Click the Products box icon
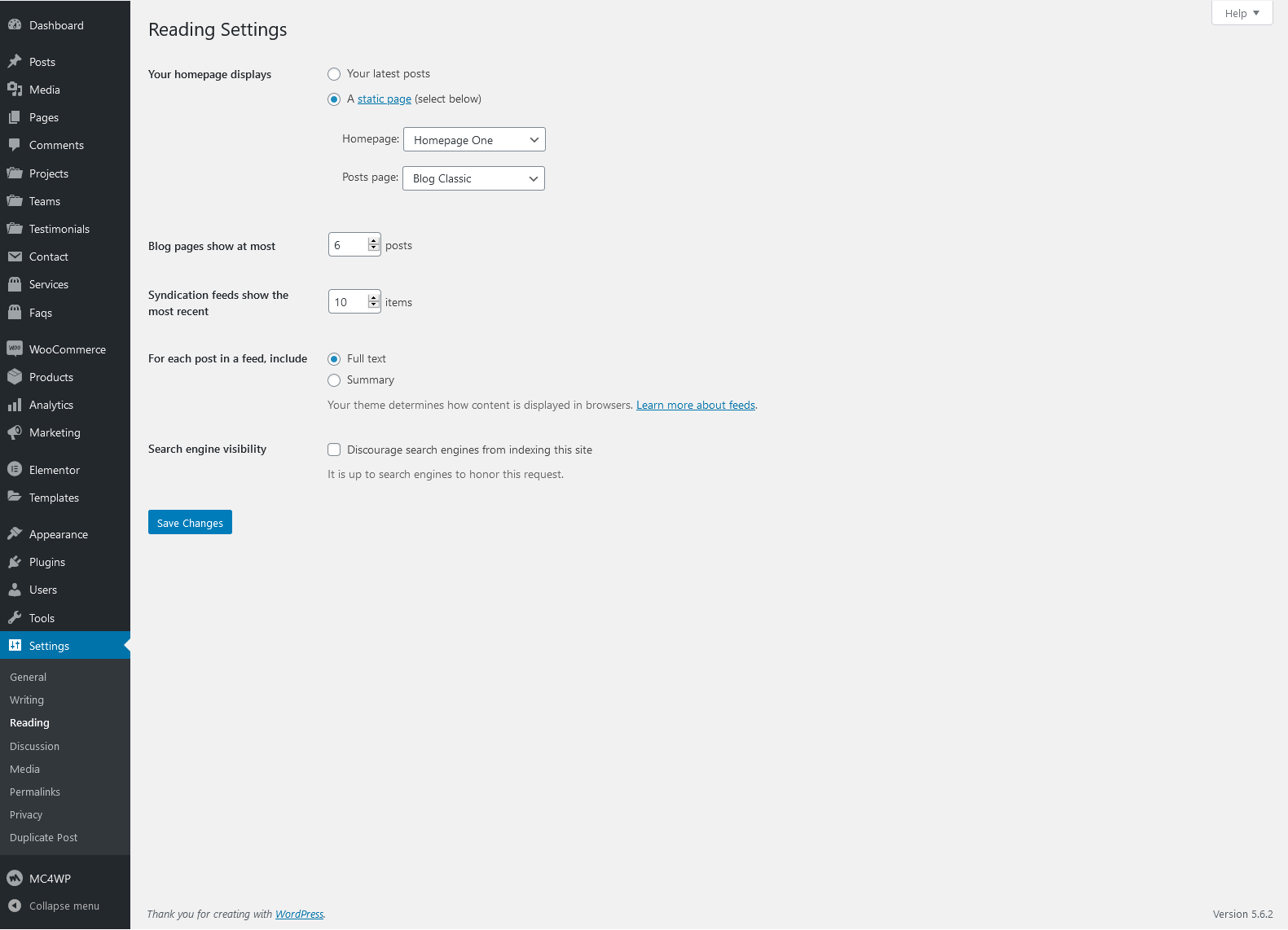Screen dimensions: 1288x930 point(15,377)
